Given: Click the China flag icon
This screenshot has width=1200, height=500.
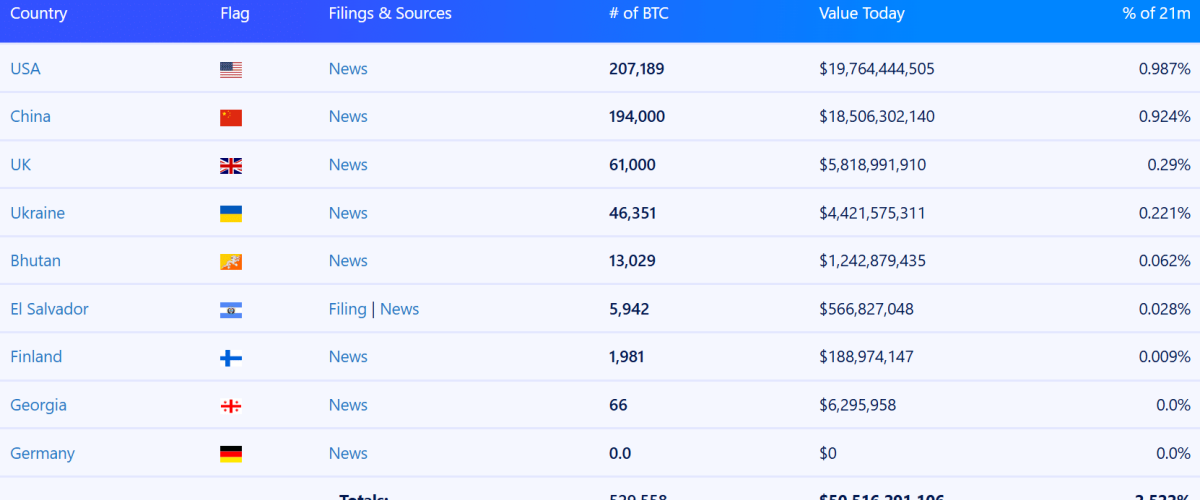Looking at the screenshot, I should [231, 118].
